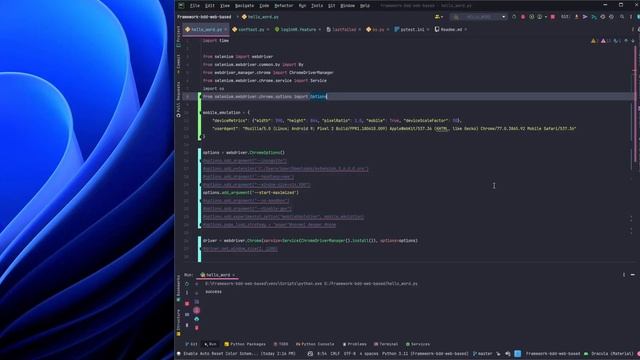Open the Bookmarks sidebar tab
The width and height of the screenshot is (640, 360).
(x=178, y=288)
